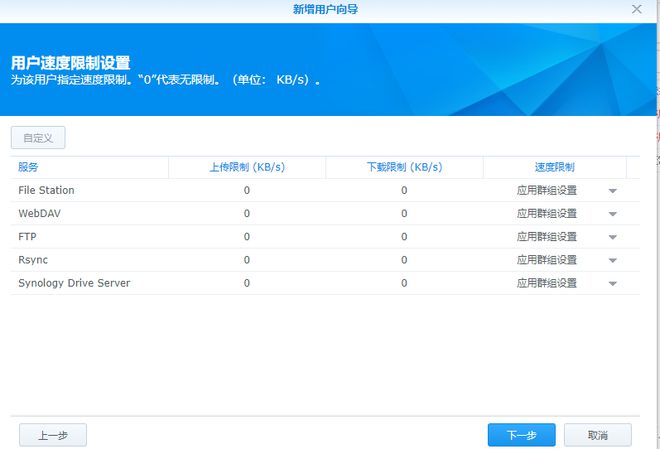This screenshot has width=660, height=449.
Task: Close the 新增用户向导 dialog with X
Action: pos(637,9)
